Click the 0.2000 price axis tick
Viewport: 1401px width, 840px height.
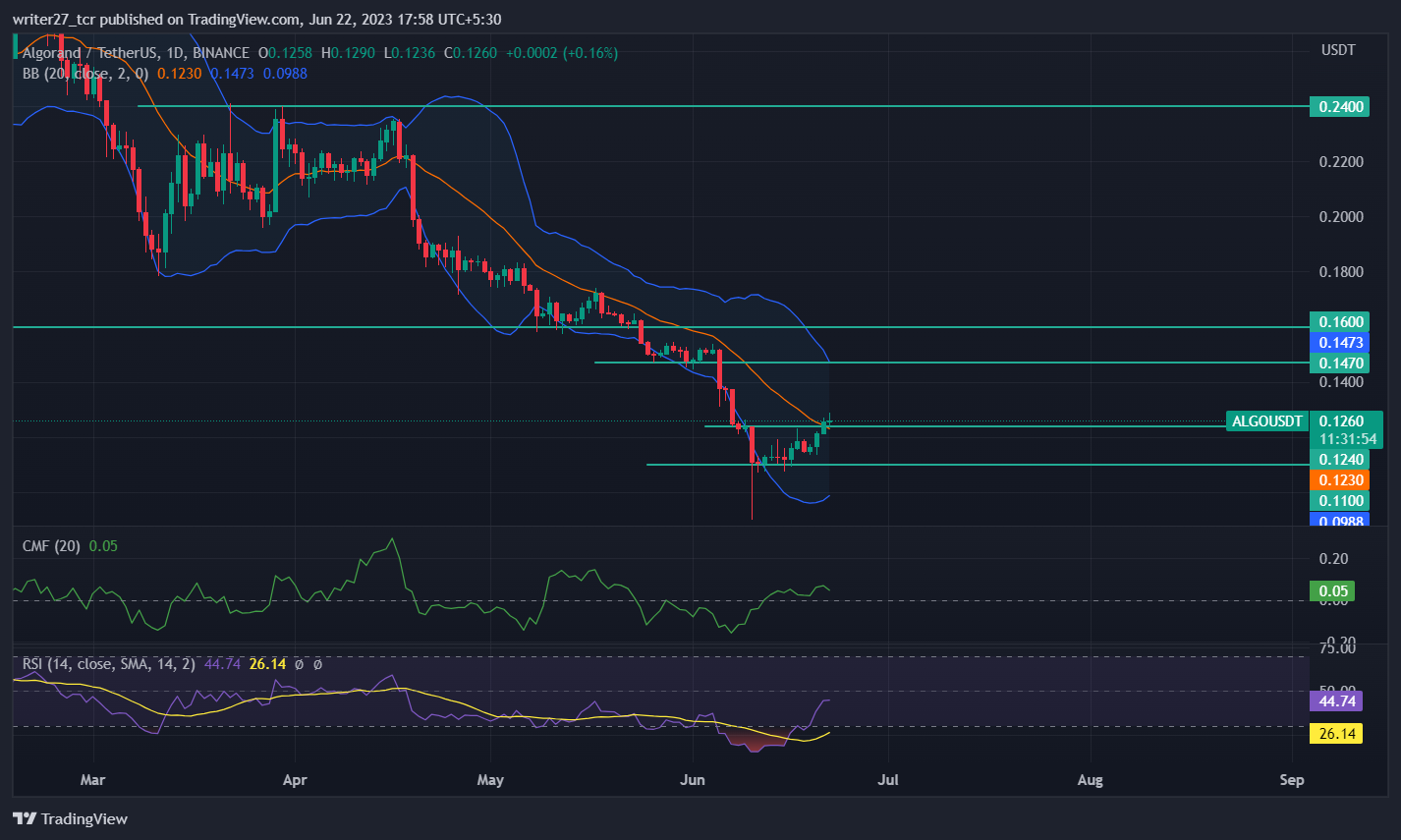(x=1341, y=216)
